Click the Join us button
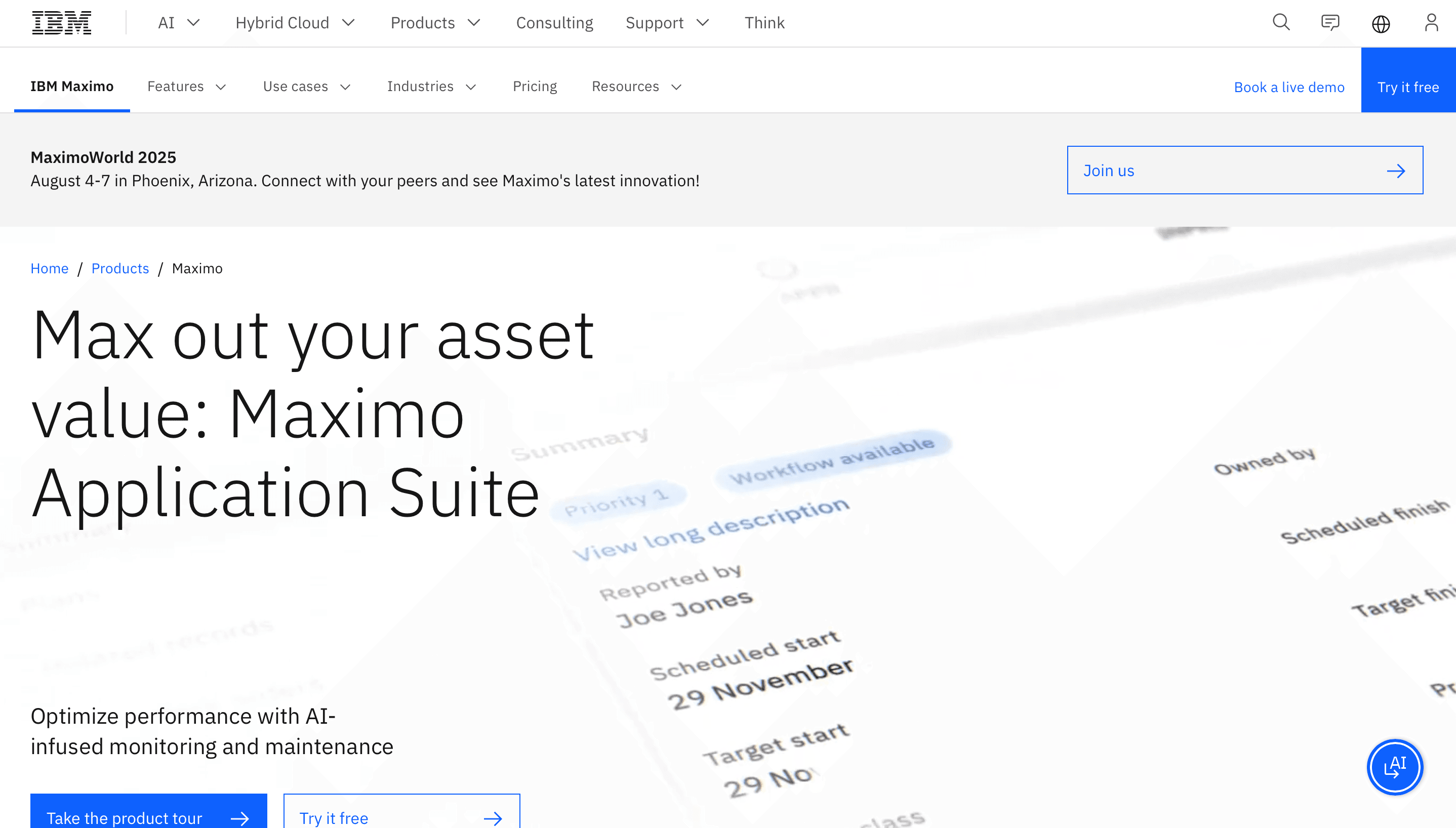Image resolution: width=1456 pixels, height=828 pixels. point(1245,170)
